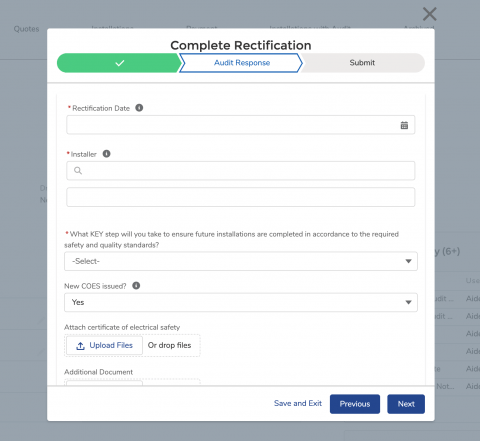The width and height of the screenshot is (480, 441).
Task: Click the dropdown arrow beside Yes
Action: pos(408,302)
